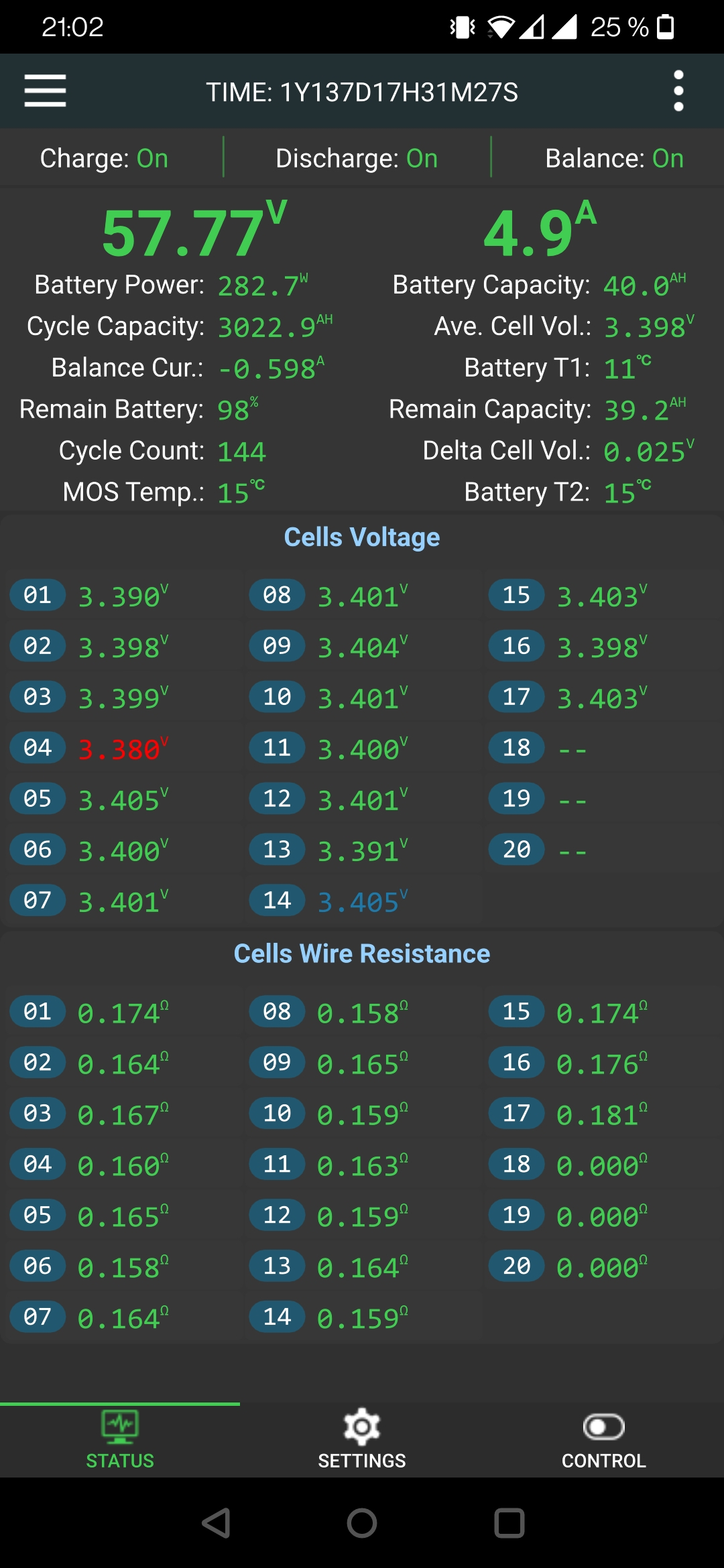Tap the Status monitor icon
Screen dimensions: 724x1568
tap(120, 1426)
